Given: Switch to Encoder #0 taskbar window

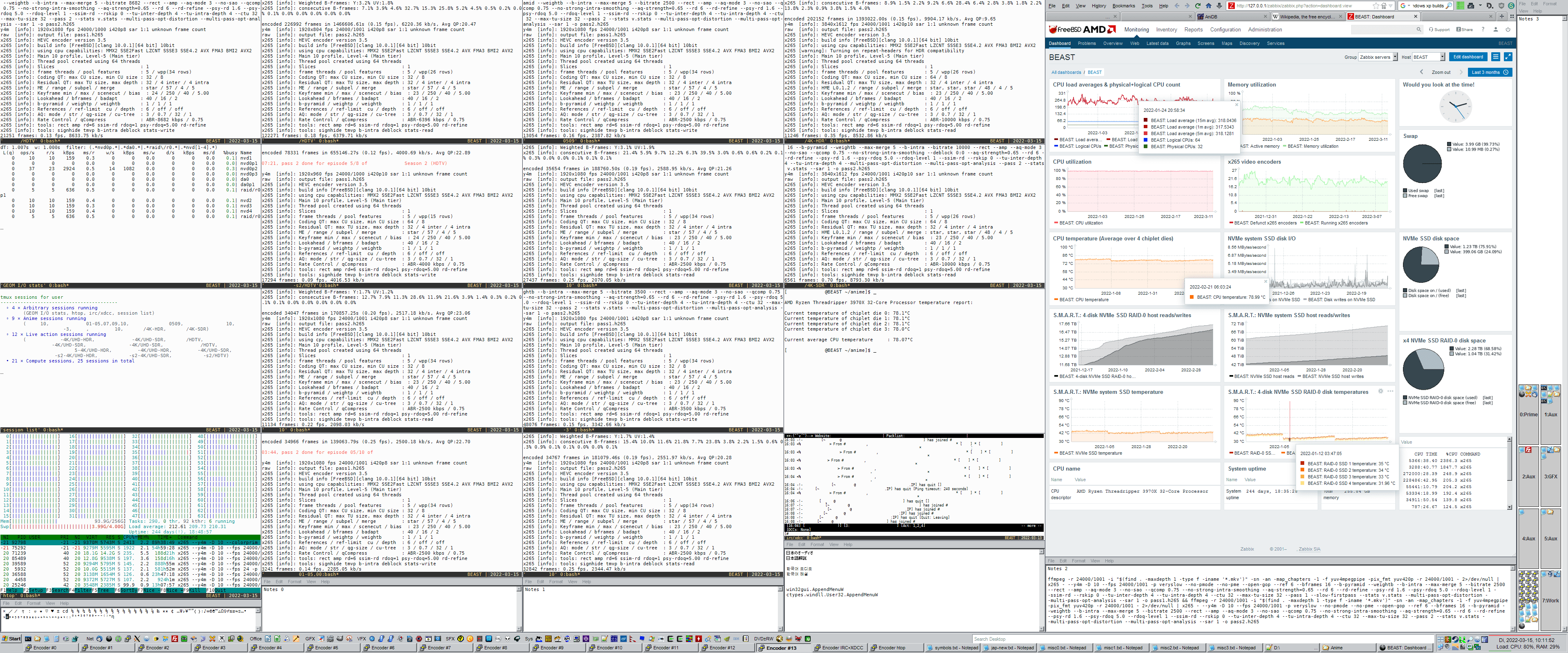Looking at the screenshot, I should coord(51,648).
